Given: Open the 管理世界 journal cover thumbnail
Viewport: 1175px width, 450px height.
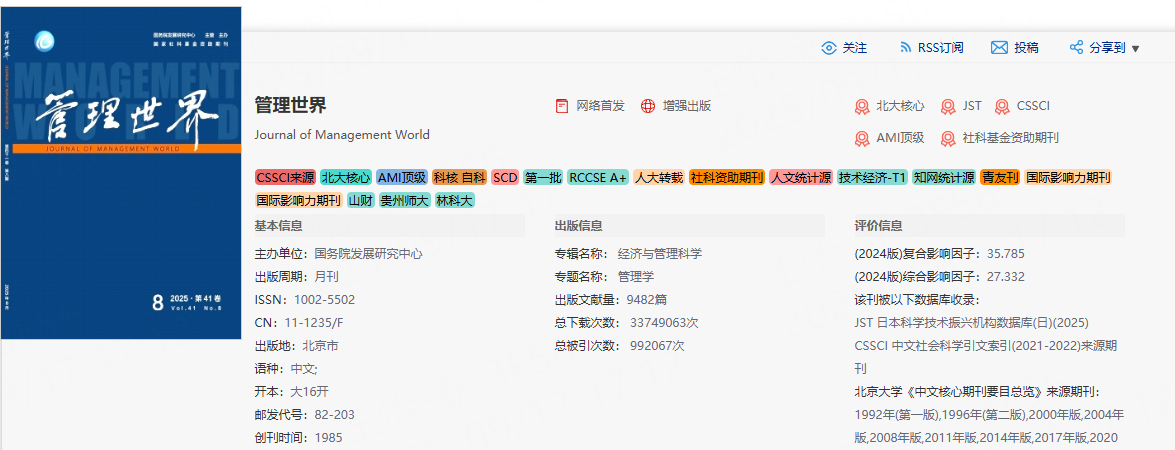Looking at the screenshot, I should click(121, 172).
